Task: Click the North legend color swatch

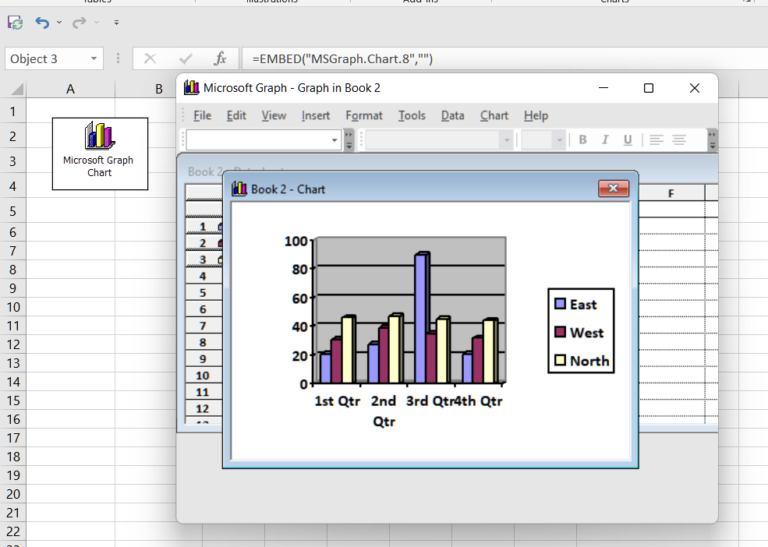Action: [x=560, y=360]
